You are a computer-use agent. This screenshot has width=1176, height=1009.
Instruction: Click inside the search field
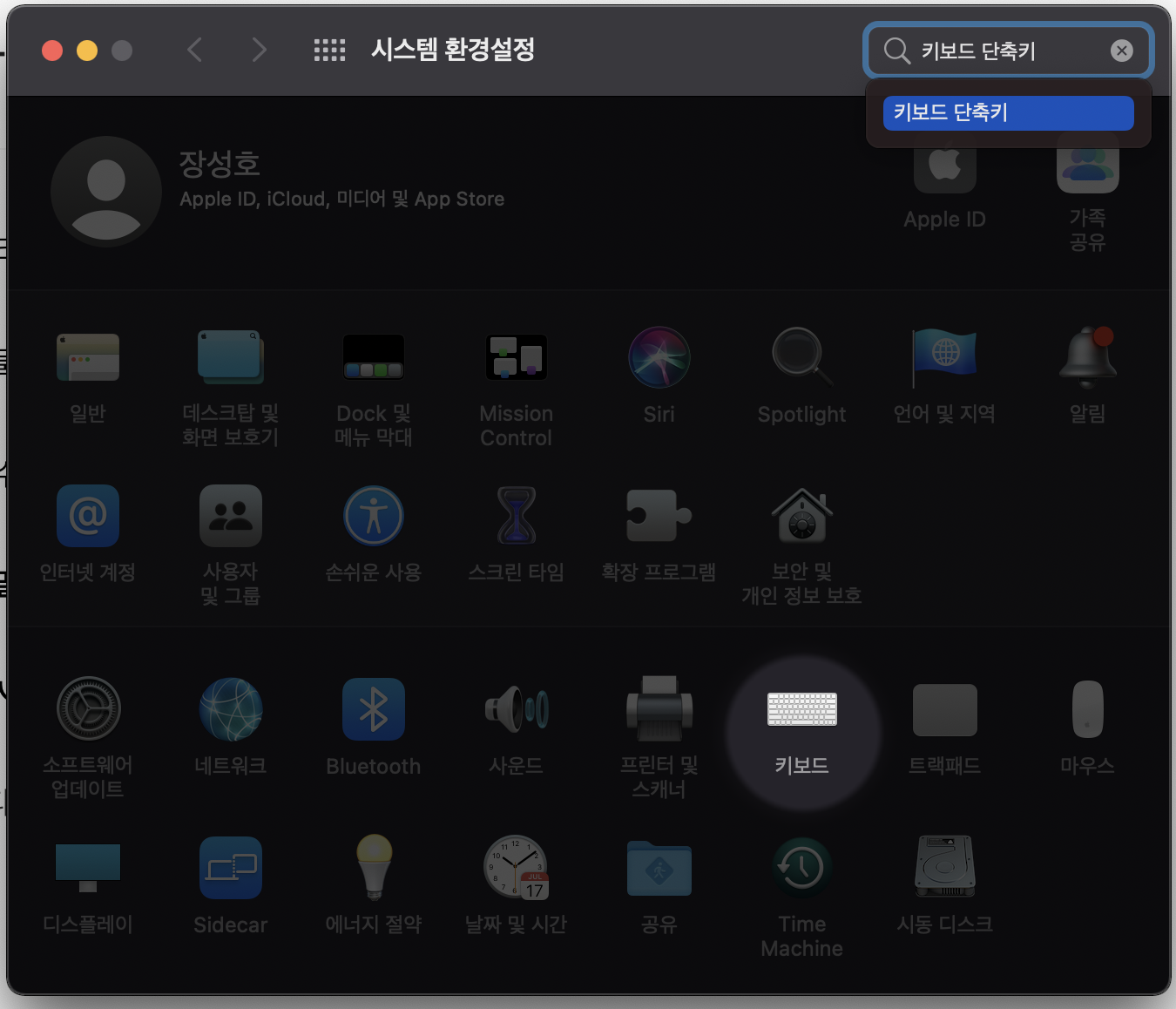[x=1009, y=51]
